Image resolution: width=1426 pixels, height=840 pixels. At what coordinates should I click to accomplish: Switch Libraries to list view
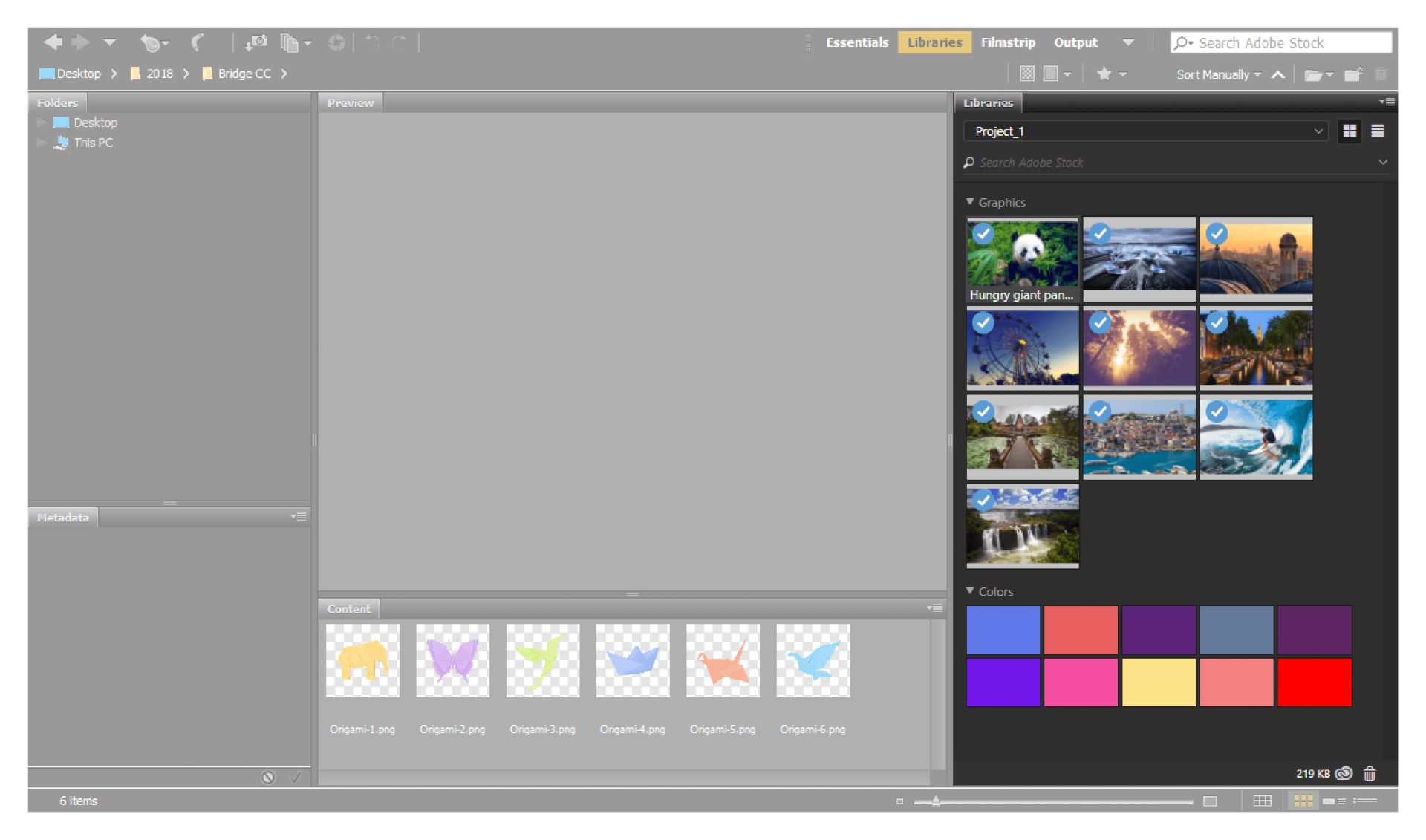coord(1378,131)
